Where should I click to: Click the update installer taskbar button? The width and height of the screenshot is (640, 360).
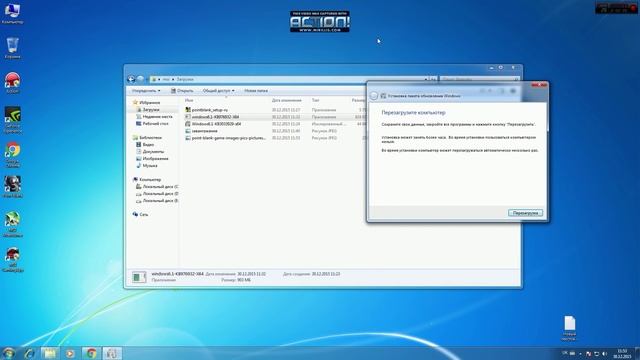coord(112,353)
